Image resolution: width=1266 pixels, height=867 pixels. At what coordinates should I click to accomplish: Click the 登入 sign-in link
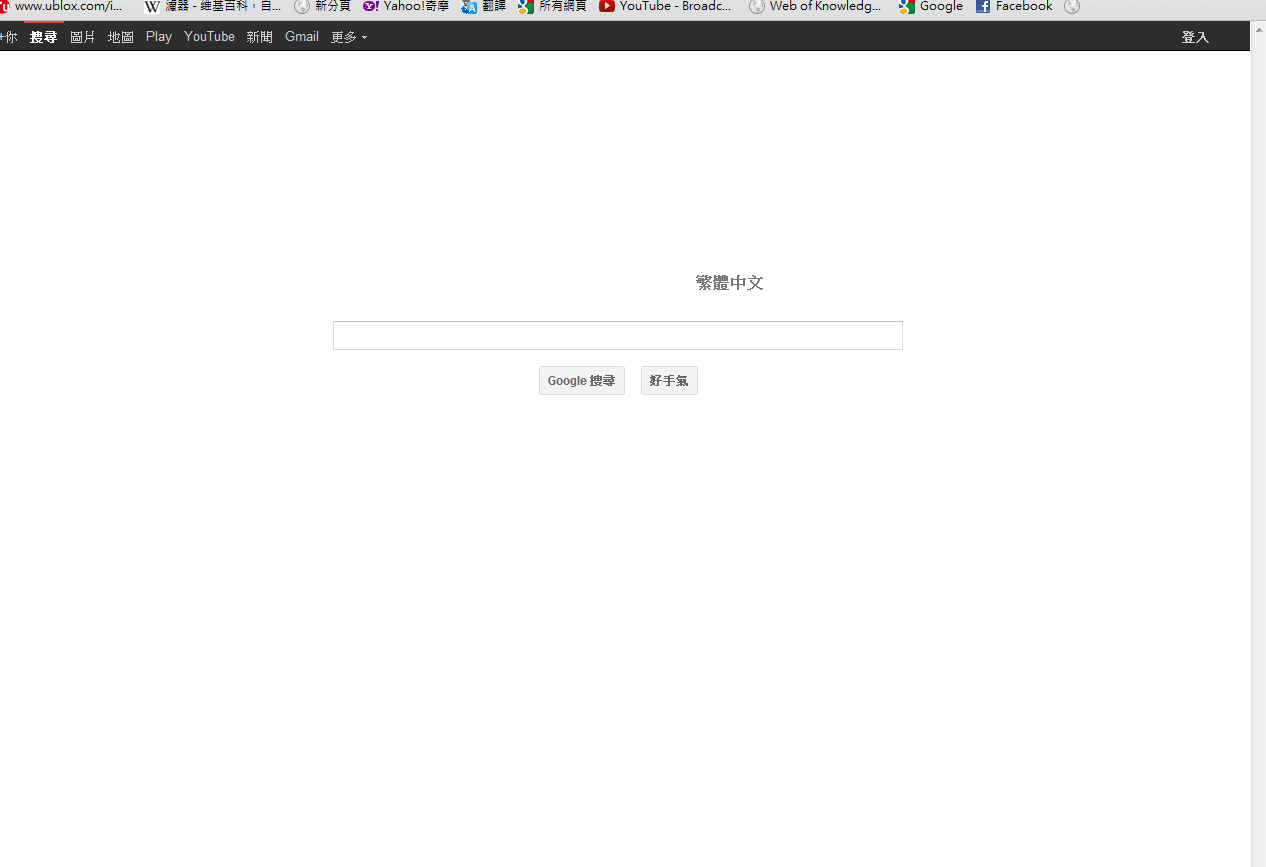[x=1195, y=37]
